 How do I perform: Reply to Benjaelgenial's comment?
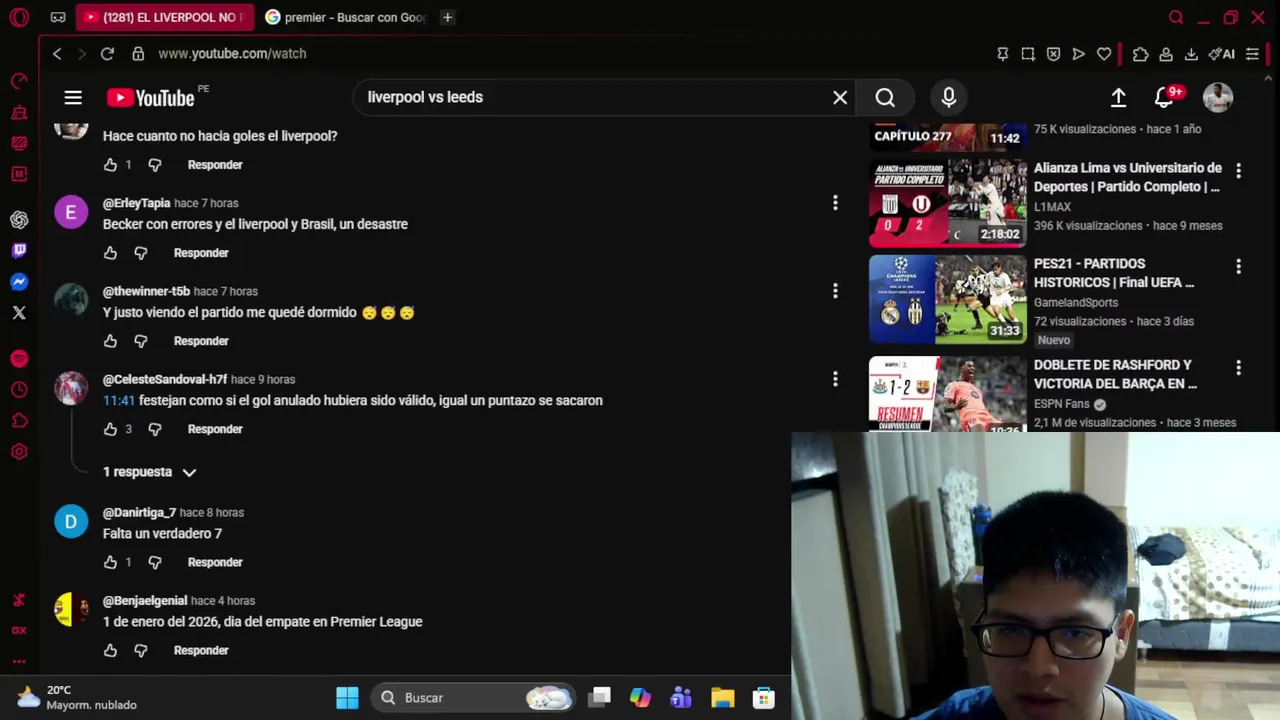(201, 650)
